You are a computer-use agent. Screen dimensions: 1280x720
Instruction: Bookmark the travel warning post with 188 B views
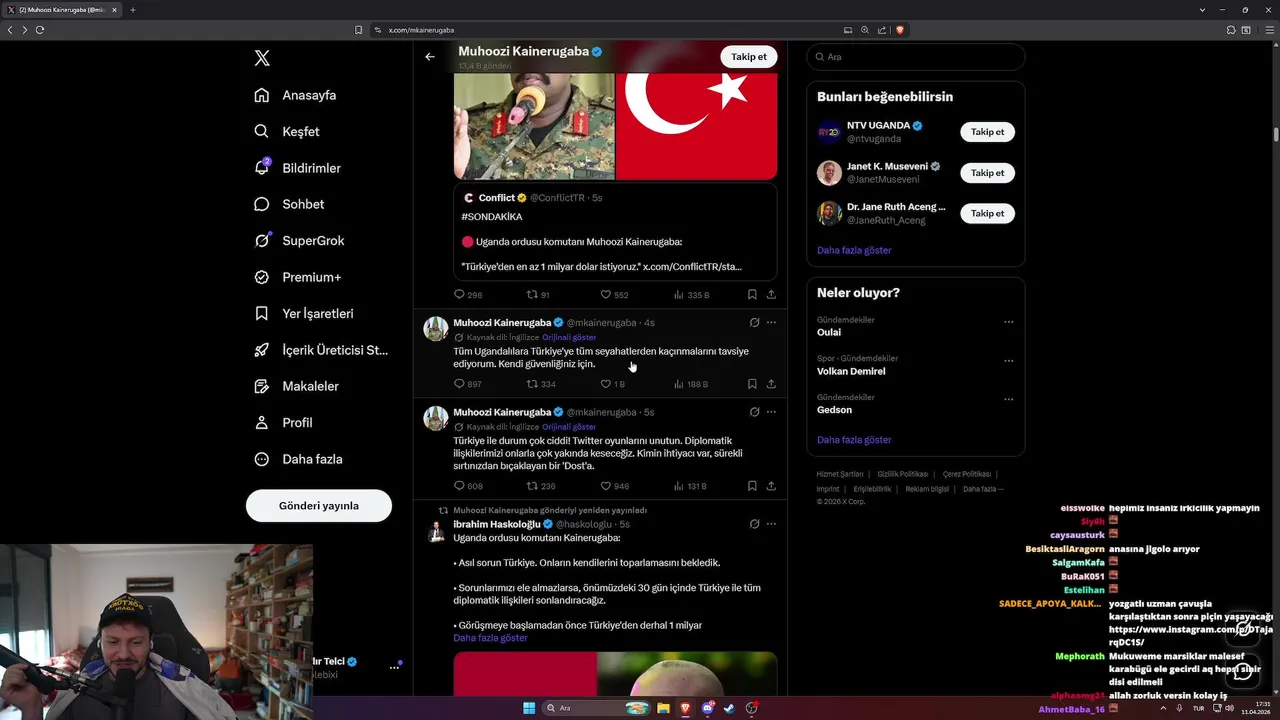tap(752, 384)
